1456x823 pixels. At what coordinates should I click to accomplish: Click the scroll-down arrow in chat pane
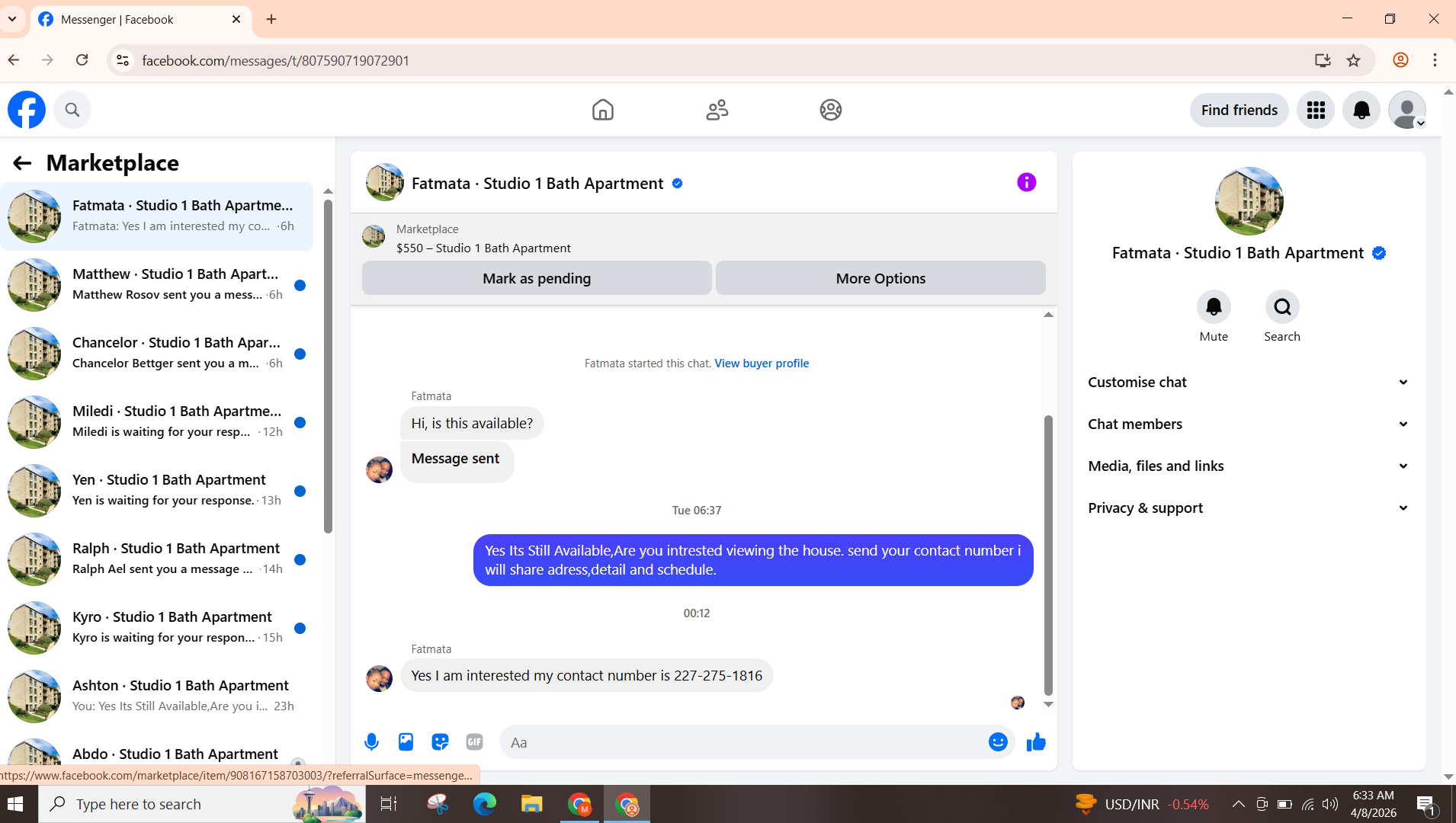coord(1048,704)
